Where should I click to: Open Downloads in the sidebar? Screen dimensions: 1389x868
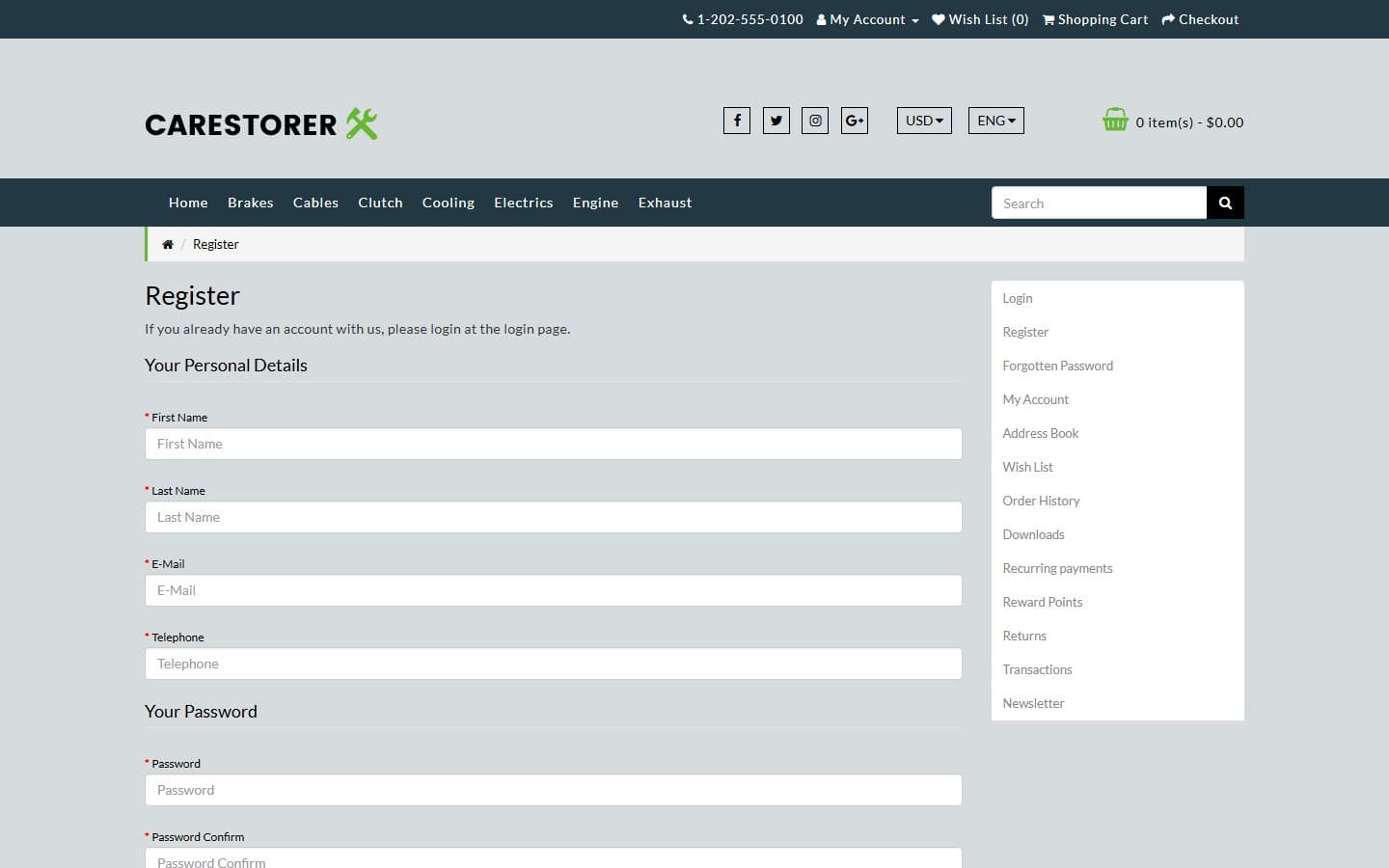(1033, 534)
